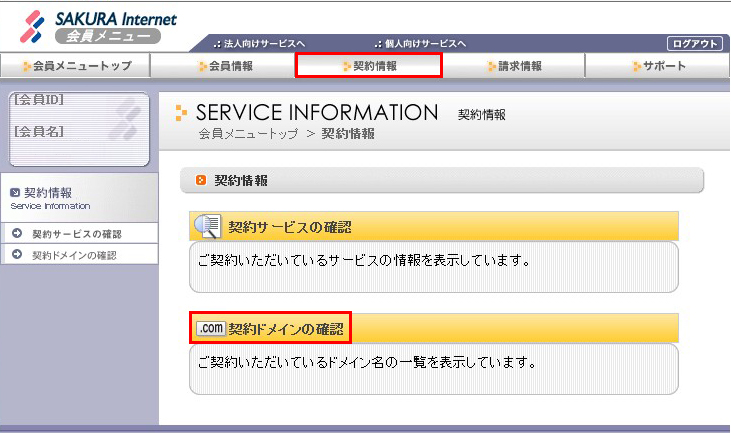
Task: Click arrow icon next to sidebar 契約サービスの確認
Action: [17, 234]
